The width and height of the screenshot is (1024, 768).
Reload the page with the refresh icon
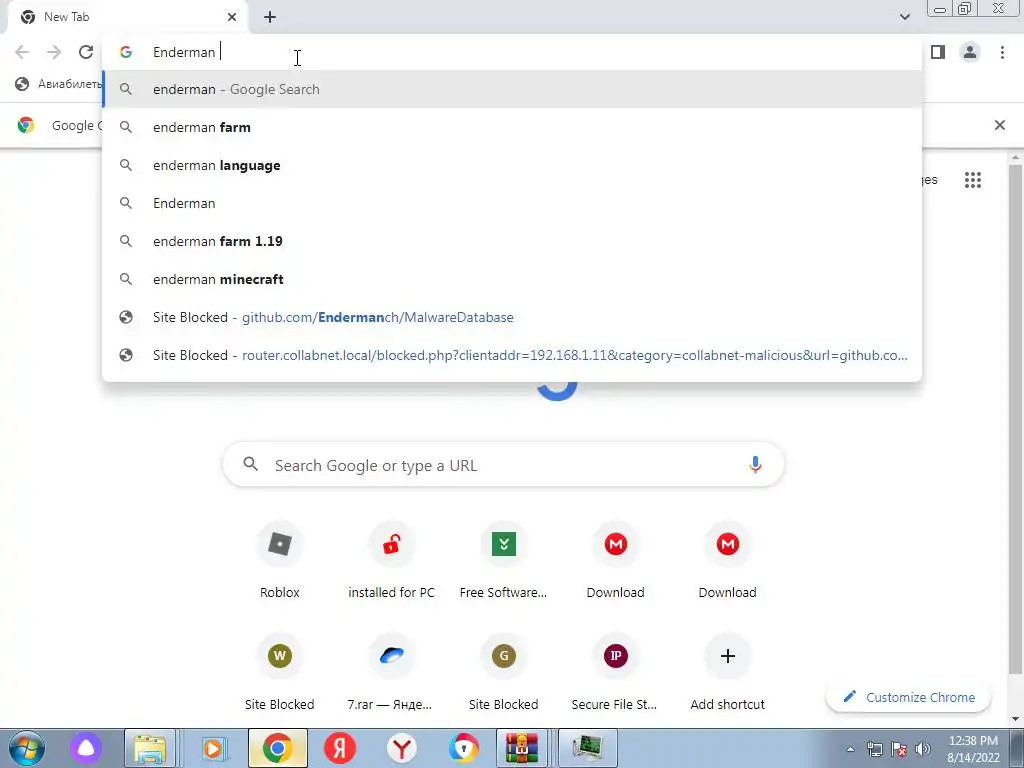coord(86,52)
